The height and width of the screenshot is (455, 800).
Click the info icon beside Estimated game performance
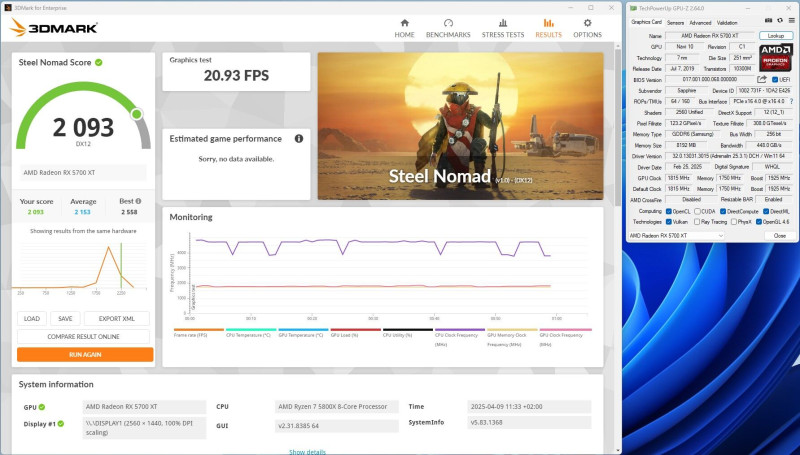click(x=299, y=139)
